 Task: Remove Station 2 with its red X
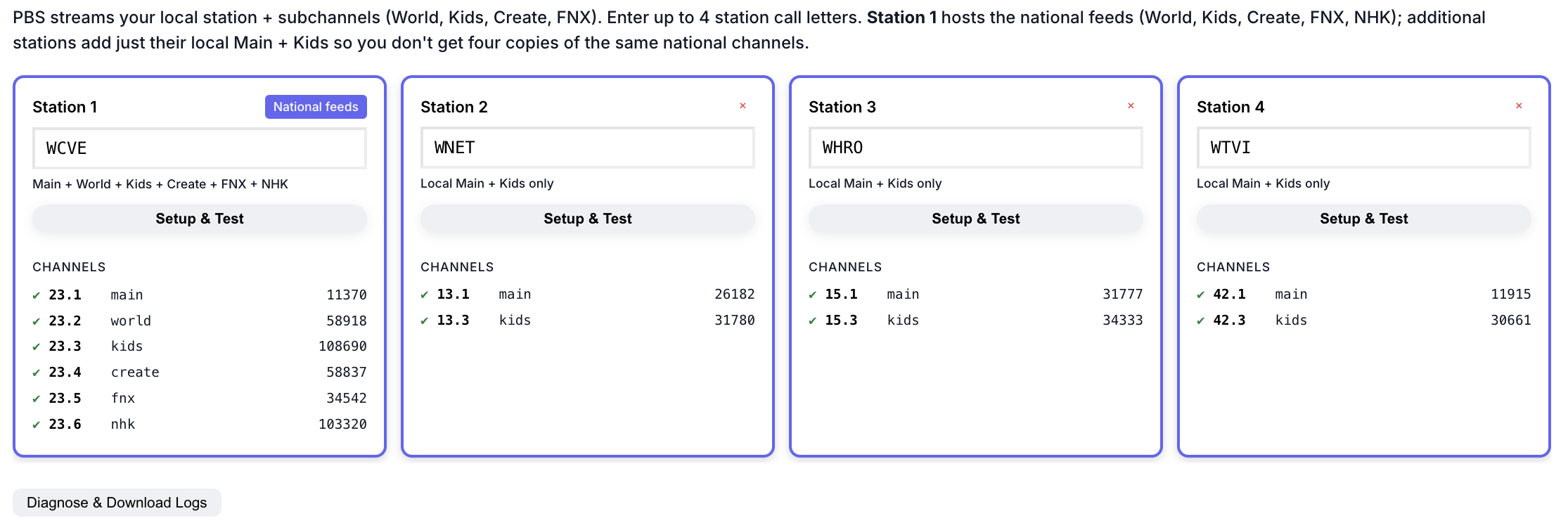click(743, 106)
